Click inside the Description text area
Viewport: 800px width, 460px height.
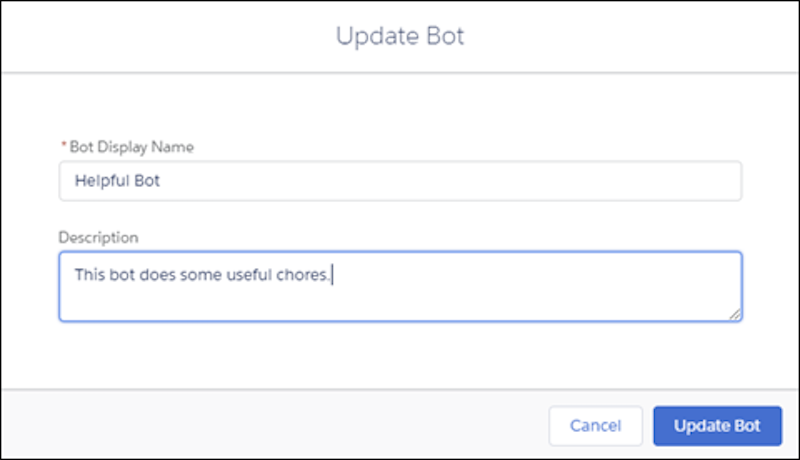pos(400,286)
